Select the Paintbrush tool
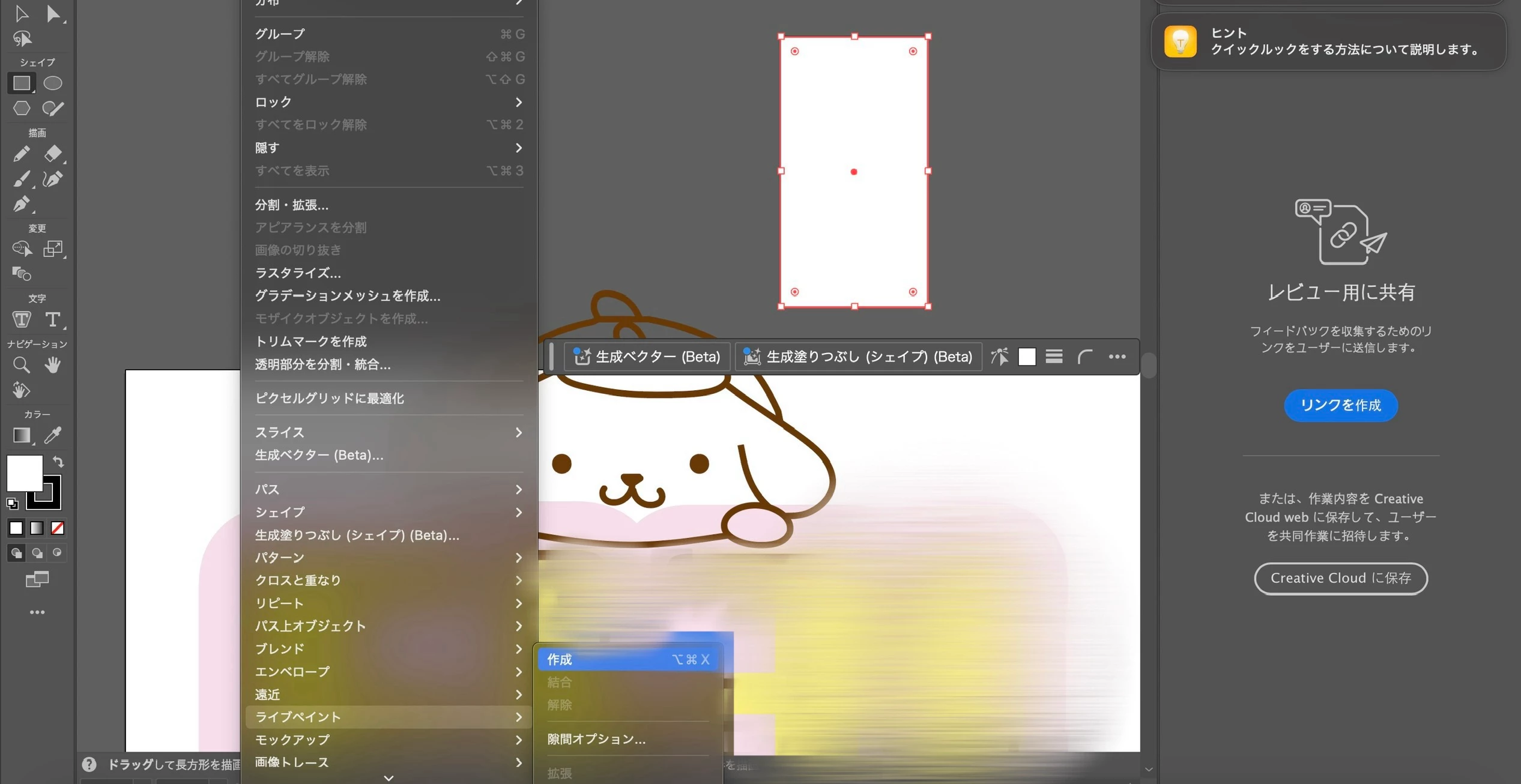Screen dimensions: 1521x784 click(22, 179)
